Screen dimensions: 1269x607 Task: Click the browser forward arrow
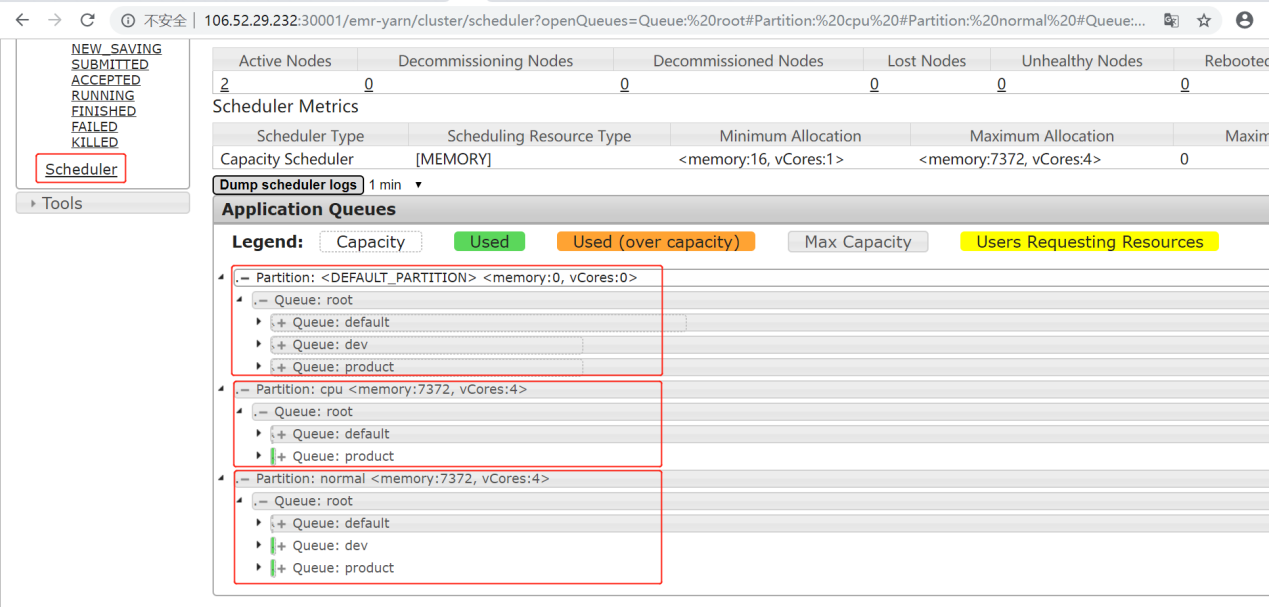pos(55,20)
